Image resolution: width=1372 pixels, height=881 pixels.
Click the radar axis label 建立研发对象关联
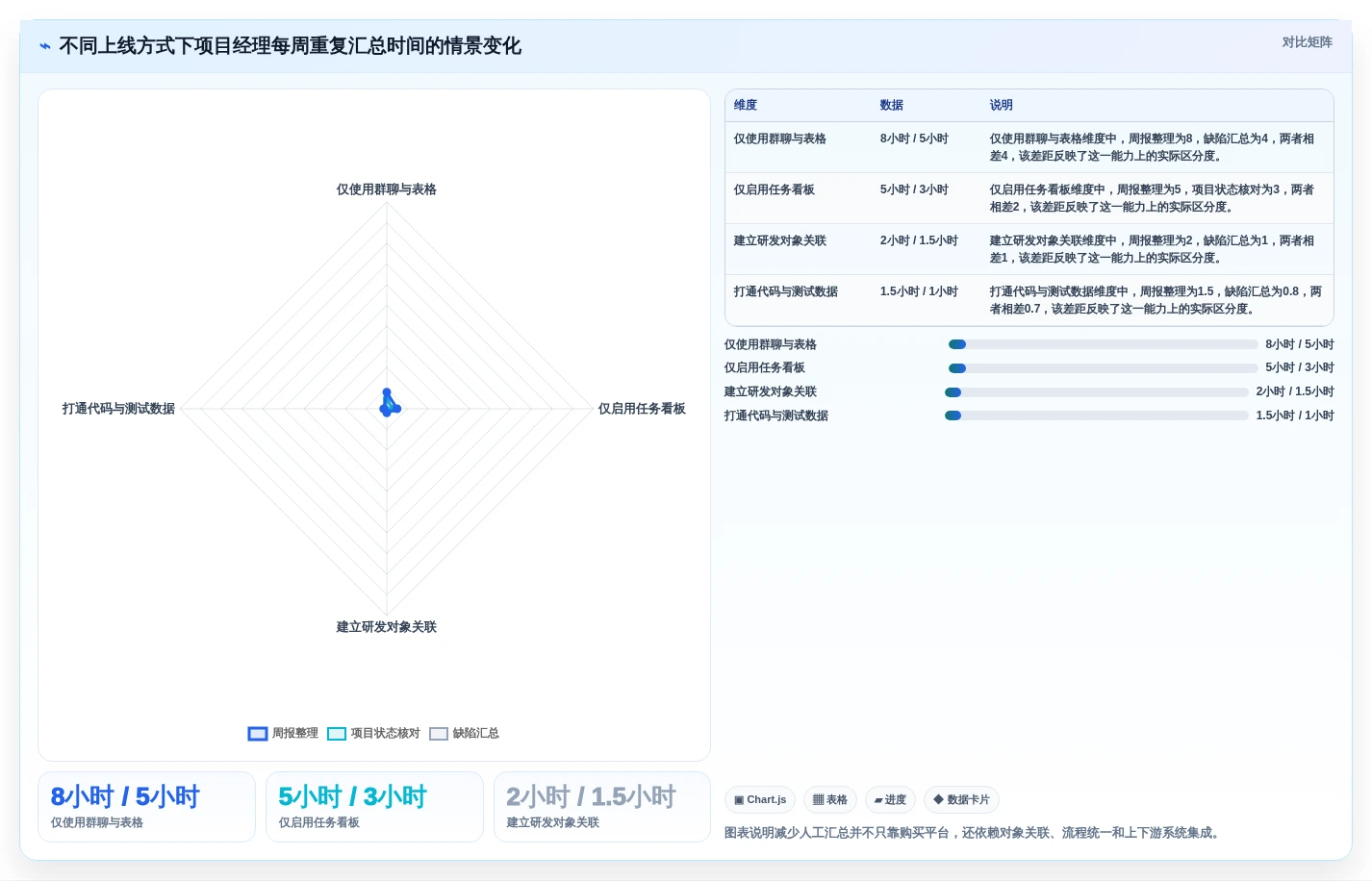(387, 627)
